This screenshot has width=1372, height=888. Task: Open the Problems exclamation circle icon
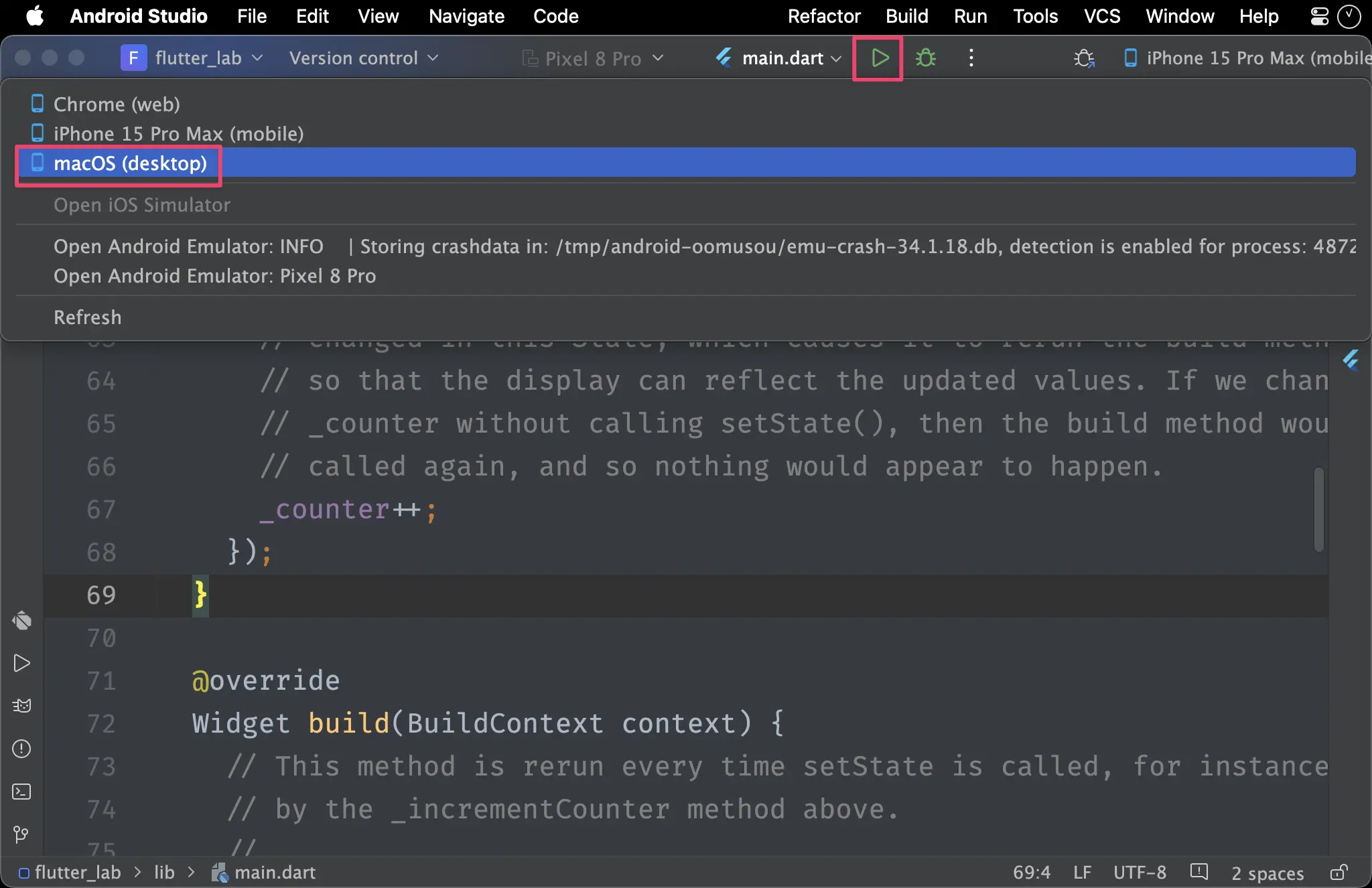pyautogui.click(x=21, y=749)
